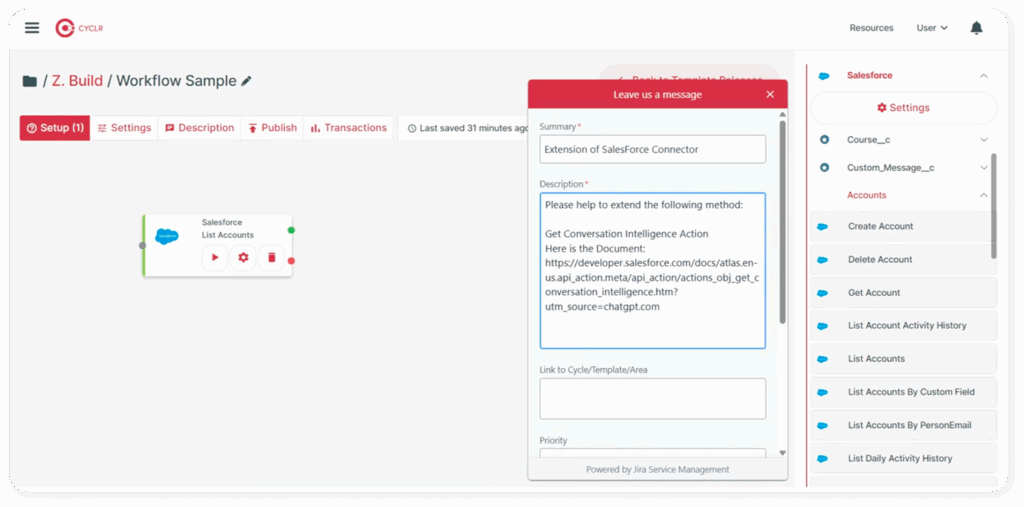Click the Salesforce connector Settings button
The height and width of the screenshot is (507, 1024).
(903, 108)
